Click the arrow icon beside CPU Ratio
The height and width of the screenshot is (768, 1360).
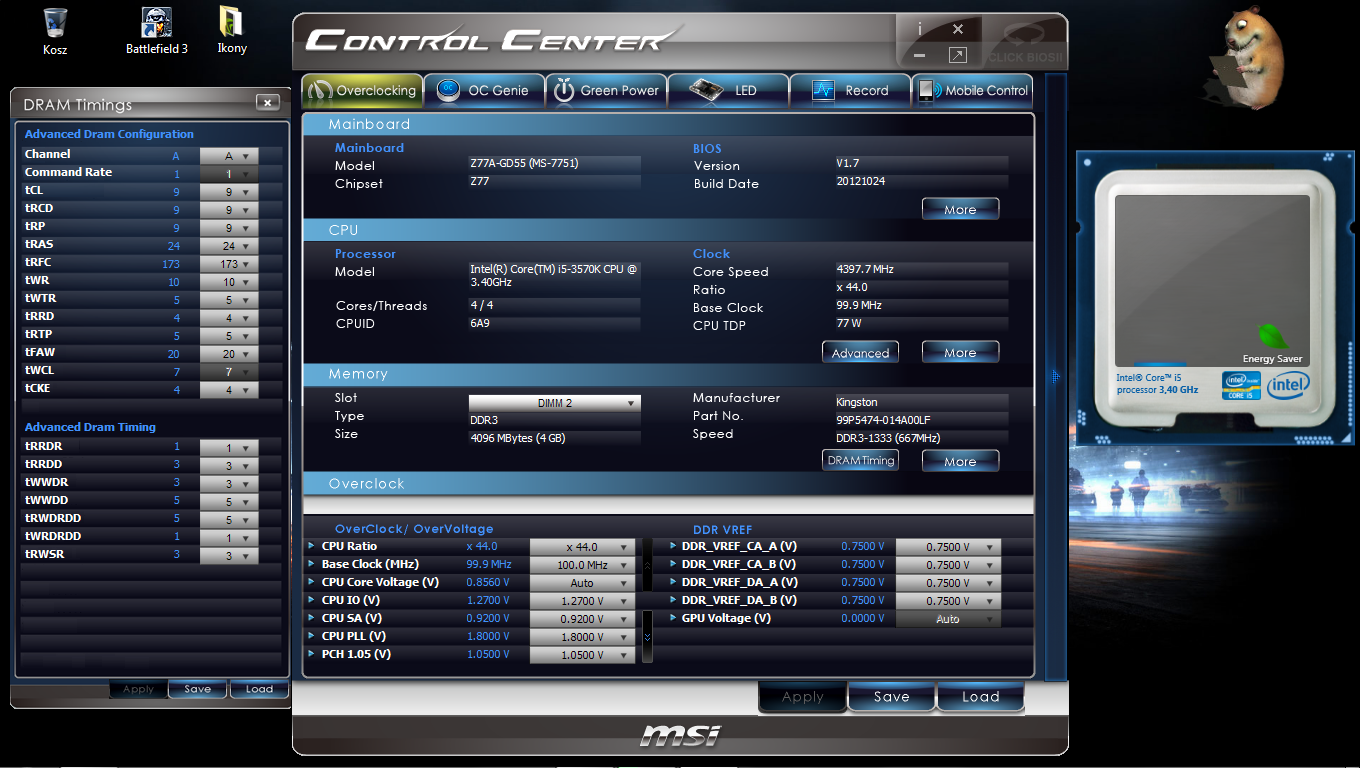[312, 546]
